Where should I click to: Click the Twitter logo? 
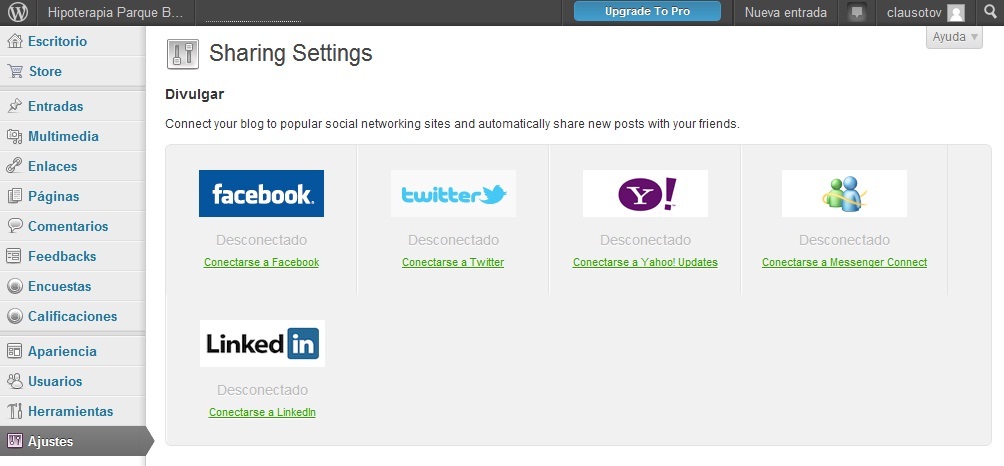click(x=453, y=194)
